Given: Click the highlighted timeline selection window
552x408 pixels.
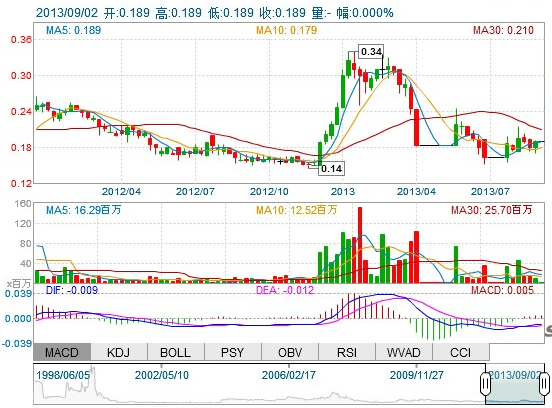Looking at the screenshot, I should coord(515,384).
